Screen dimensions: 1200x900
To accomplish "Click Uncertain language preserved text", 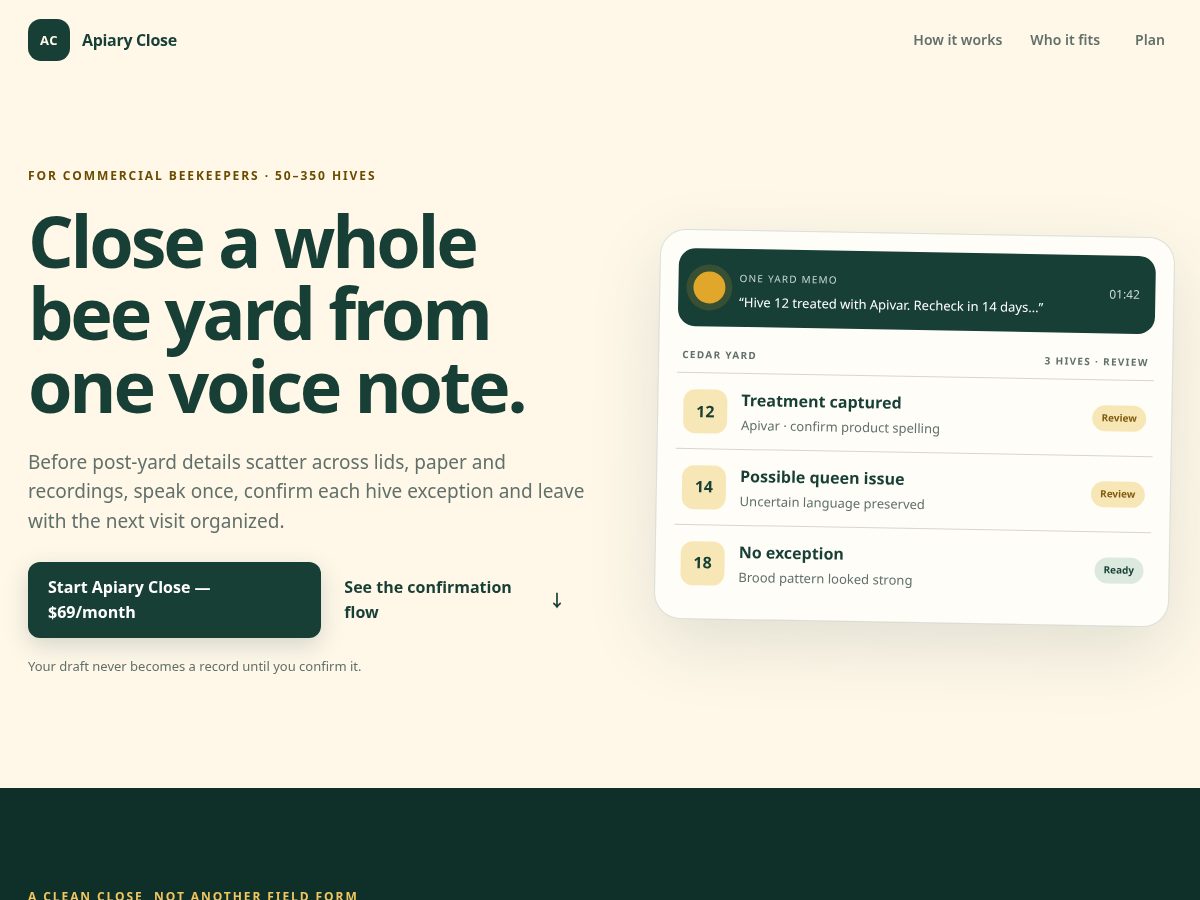I will coord(832,502).
